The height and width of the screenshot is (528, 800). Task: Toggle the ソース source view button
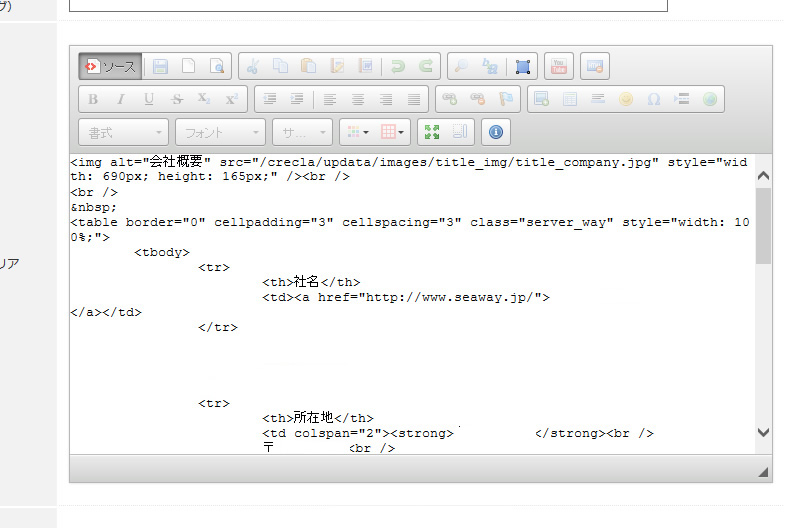110,67
